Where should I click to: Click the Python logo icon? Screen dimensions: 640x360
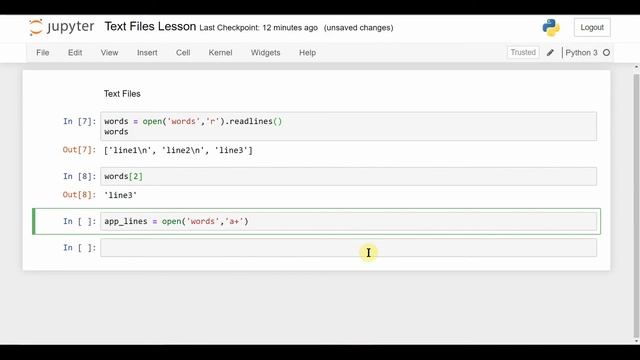551,27
